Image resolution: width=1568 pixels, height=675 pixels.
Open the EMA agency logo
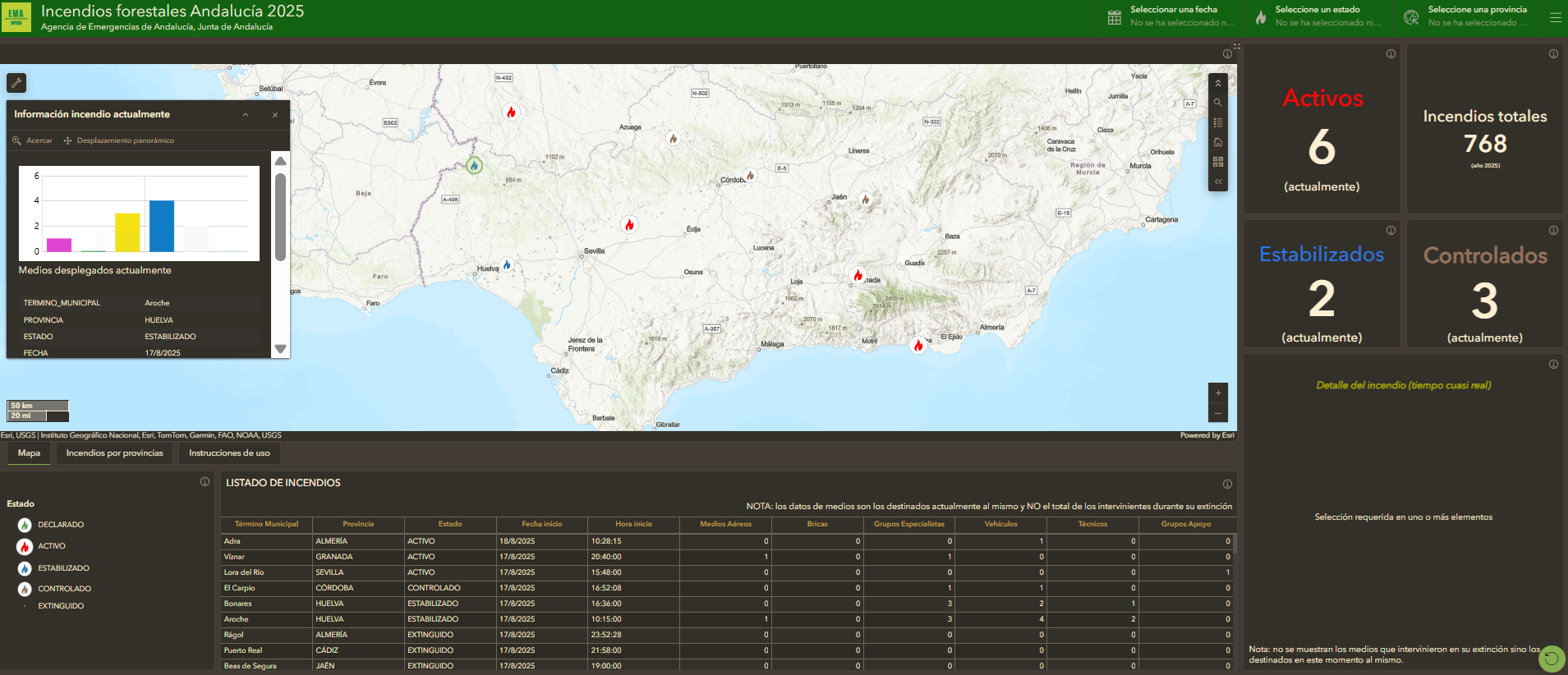[x=16, y=16]
